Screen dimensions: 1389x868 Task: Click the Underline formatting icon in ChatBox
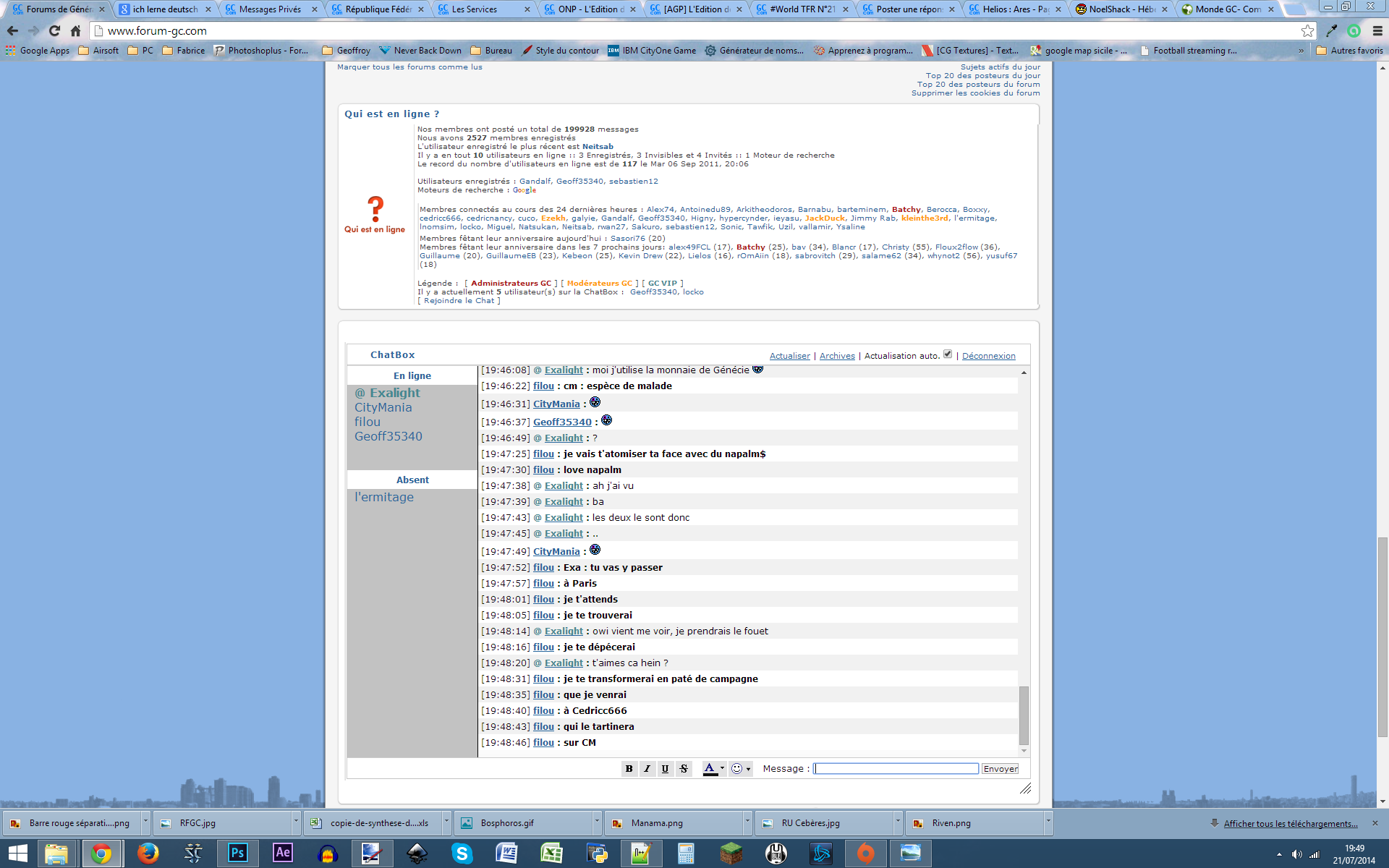(665, 769)
